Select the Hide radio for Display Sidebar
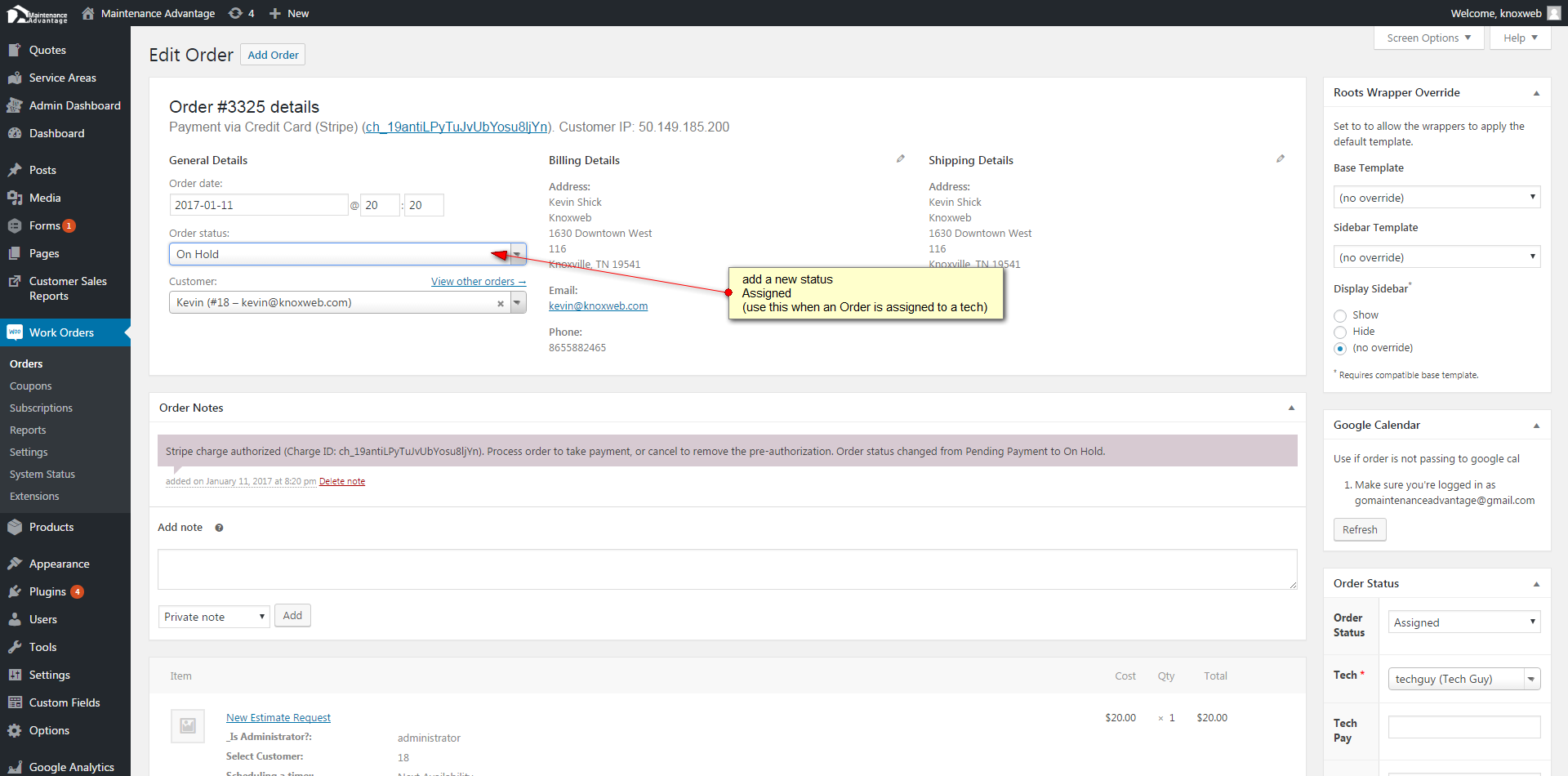The width and height of the screenshot is (1568, 776). coord(1340,332)
